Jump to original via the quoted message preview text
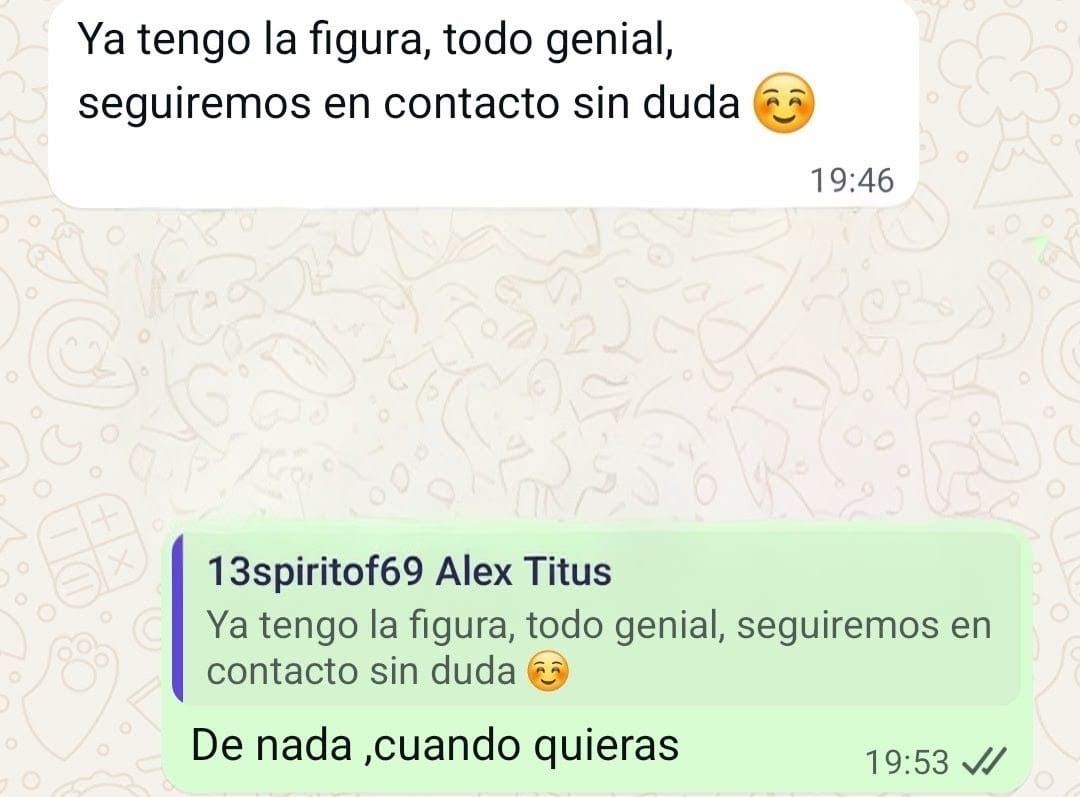 598,648
